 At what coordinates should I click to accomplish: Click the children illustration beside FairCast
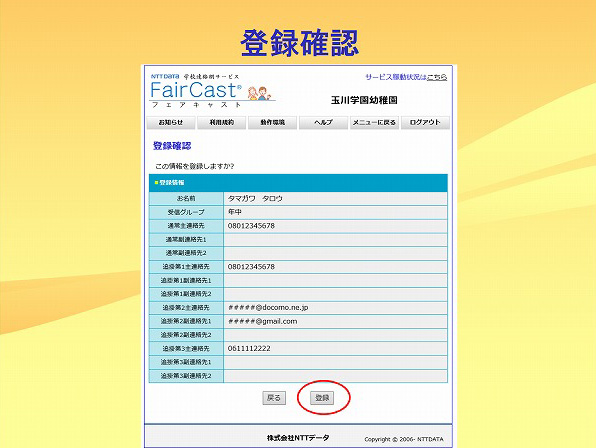[259, 93]
